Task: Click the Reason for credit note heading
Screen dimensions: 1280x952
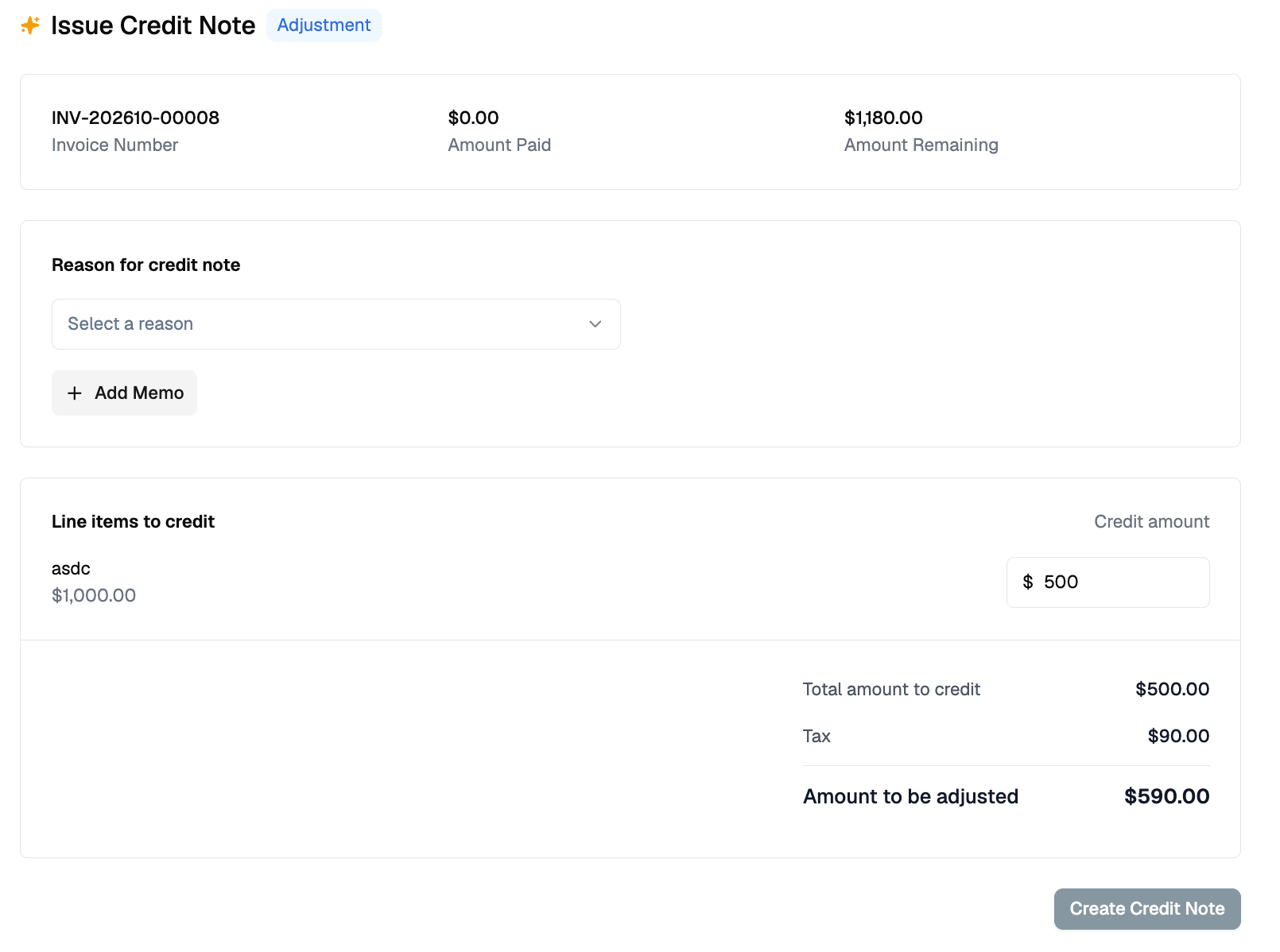Action: click(x=145, y=265)
